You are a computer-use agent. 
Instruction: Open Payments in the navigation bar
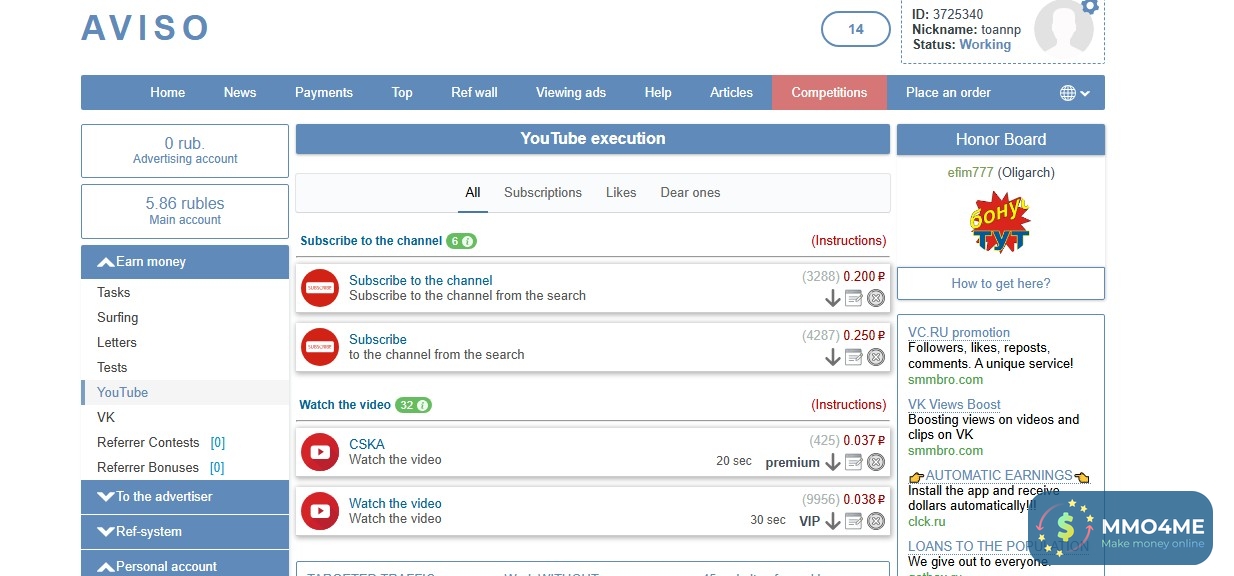coord(324,92)
